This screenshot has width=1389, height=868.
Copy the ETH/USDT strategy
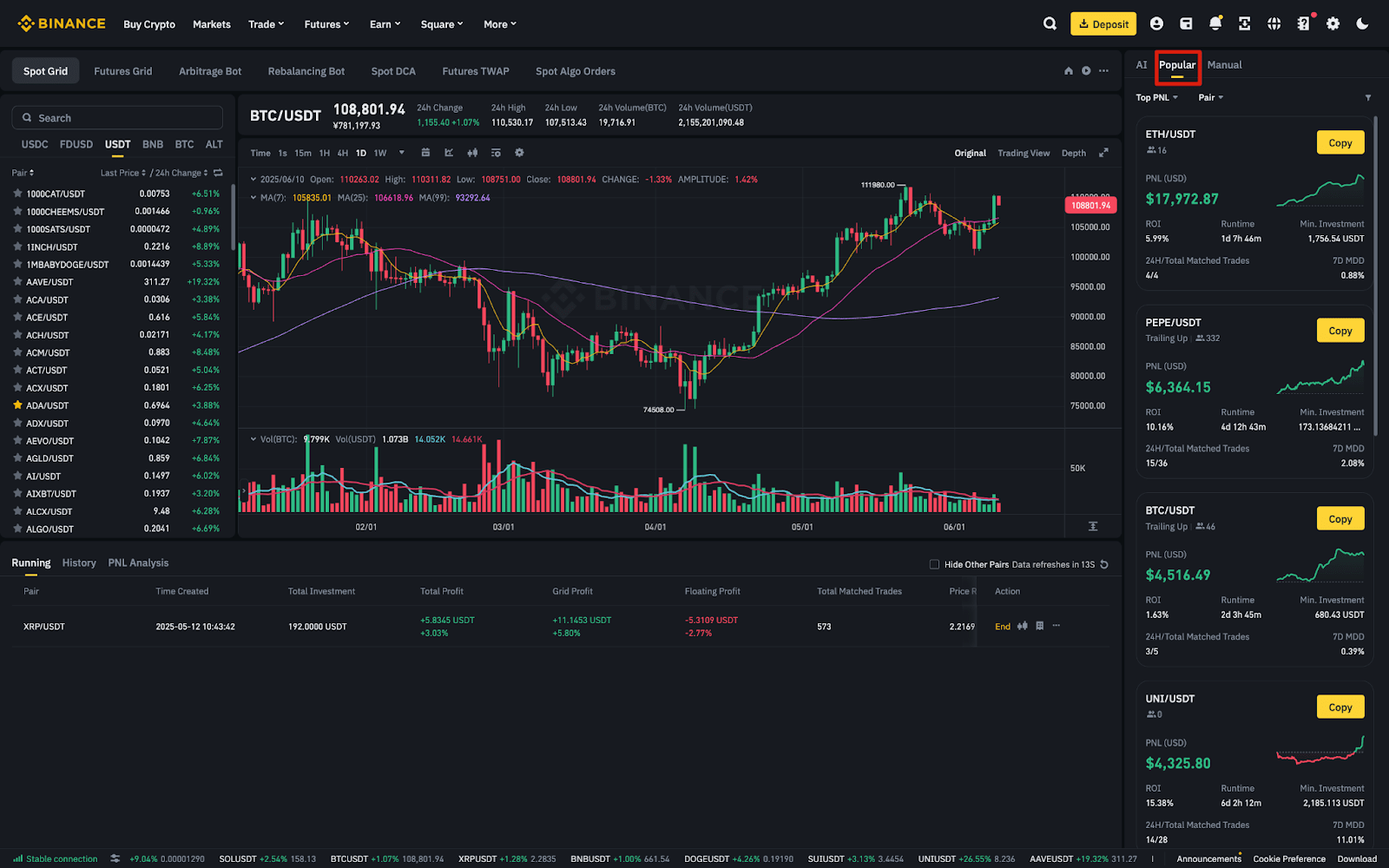[1340, 141]
